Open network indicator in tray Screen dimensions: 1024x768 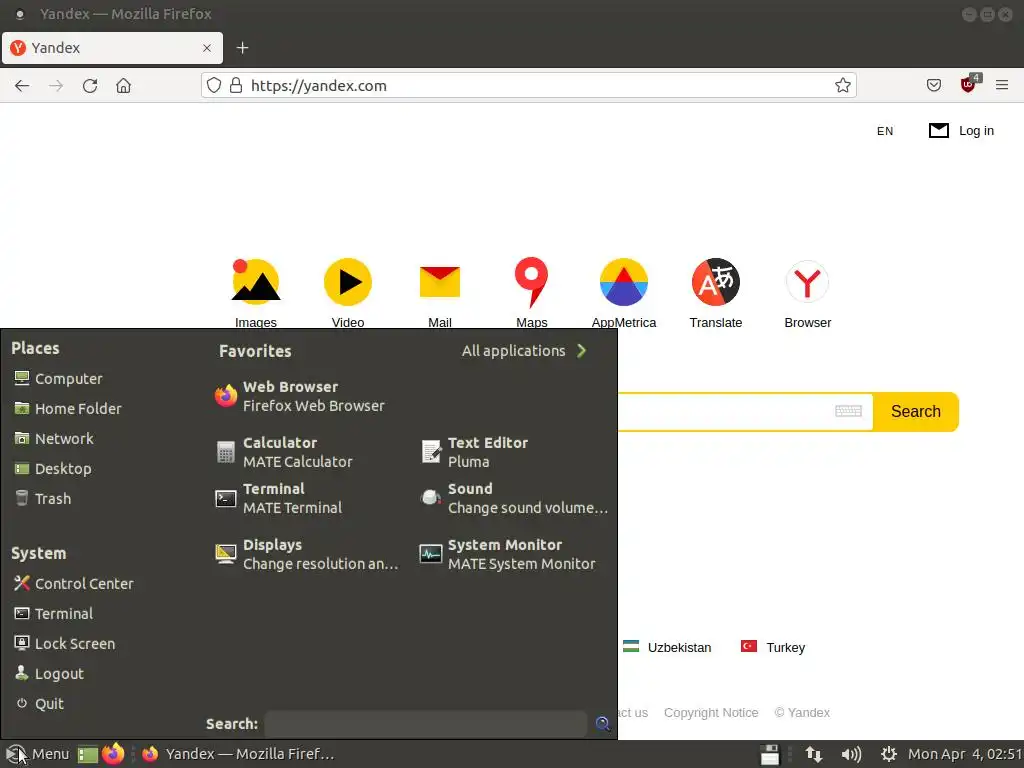click(814, 754)
